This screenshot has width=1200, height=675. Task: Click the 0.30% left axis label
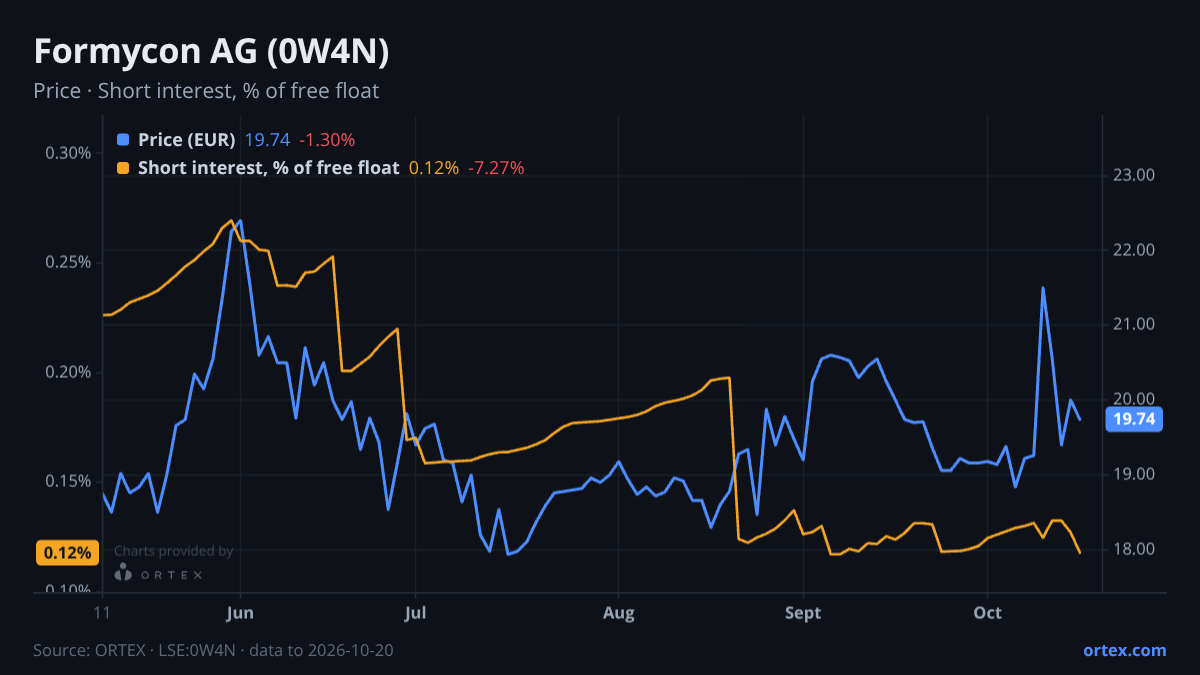pyautogui.click(x=68, y=153)
